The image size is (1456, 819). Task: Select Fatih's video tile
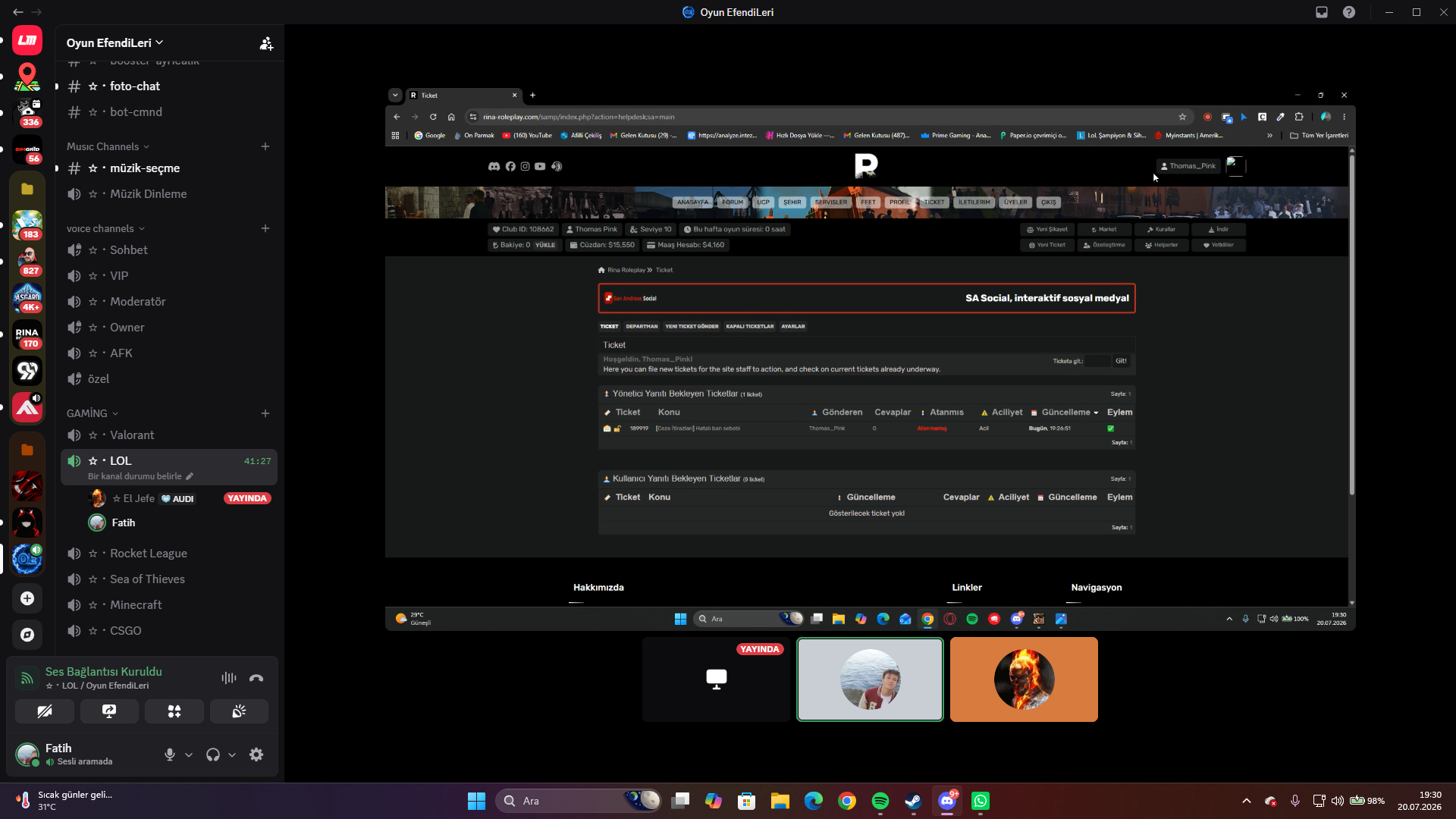point(870,679)
